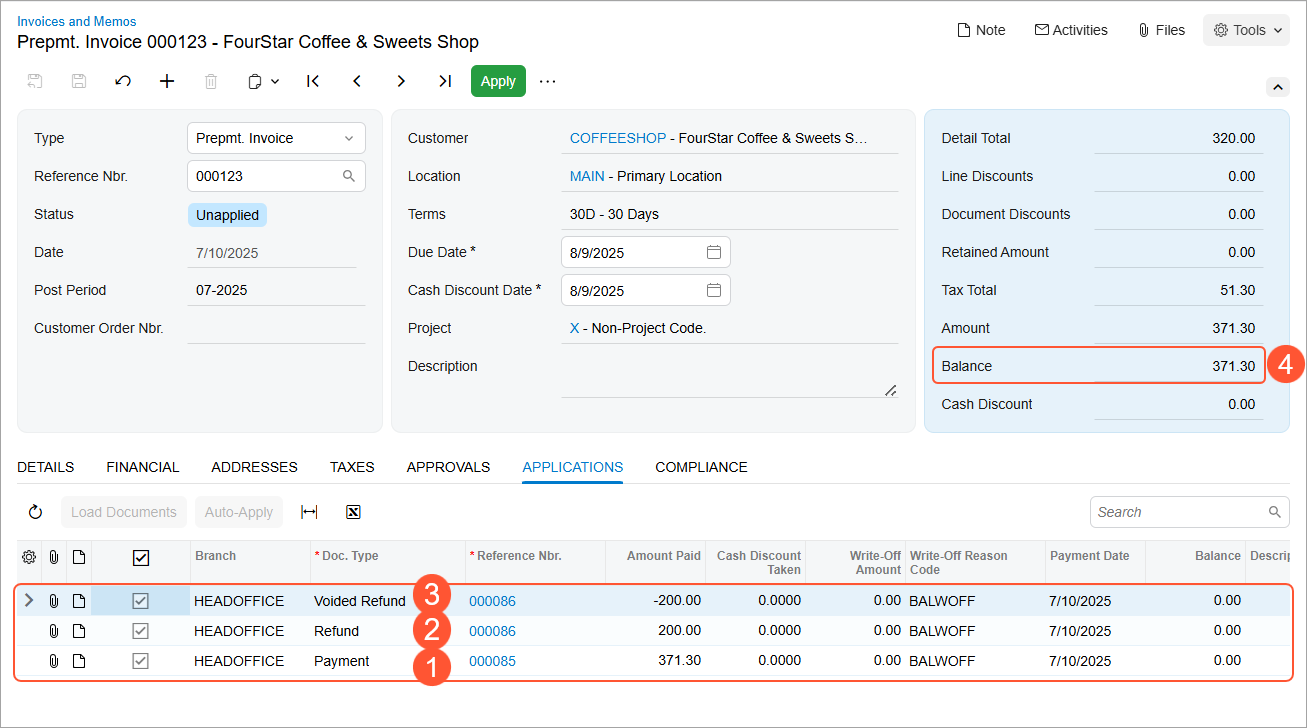The height and width of the screenshot is (728, 1307).
Task: Navigate to the next record arrow
Action: pos(401,81)
